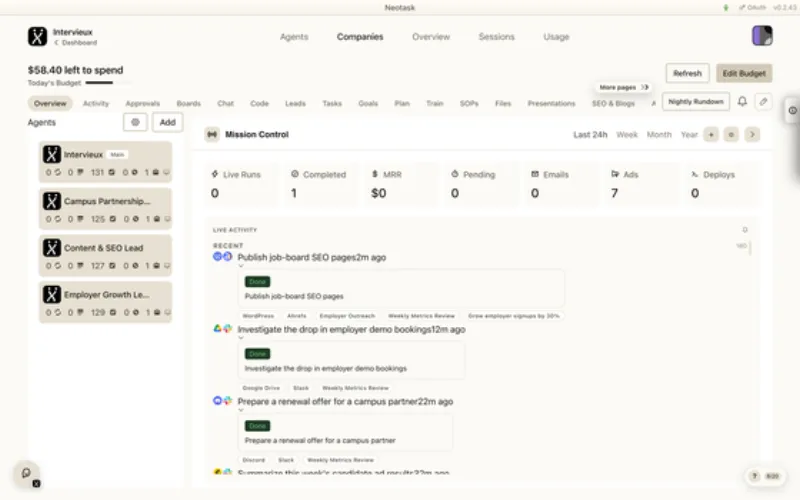
Task: Go back via the Dashboard link
Action: coord(76,43)
